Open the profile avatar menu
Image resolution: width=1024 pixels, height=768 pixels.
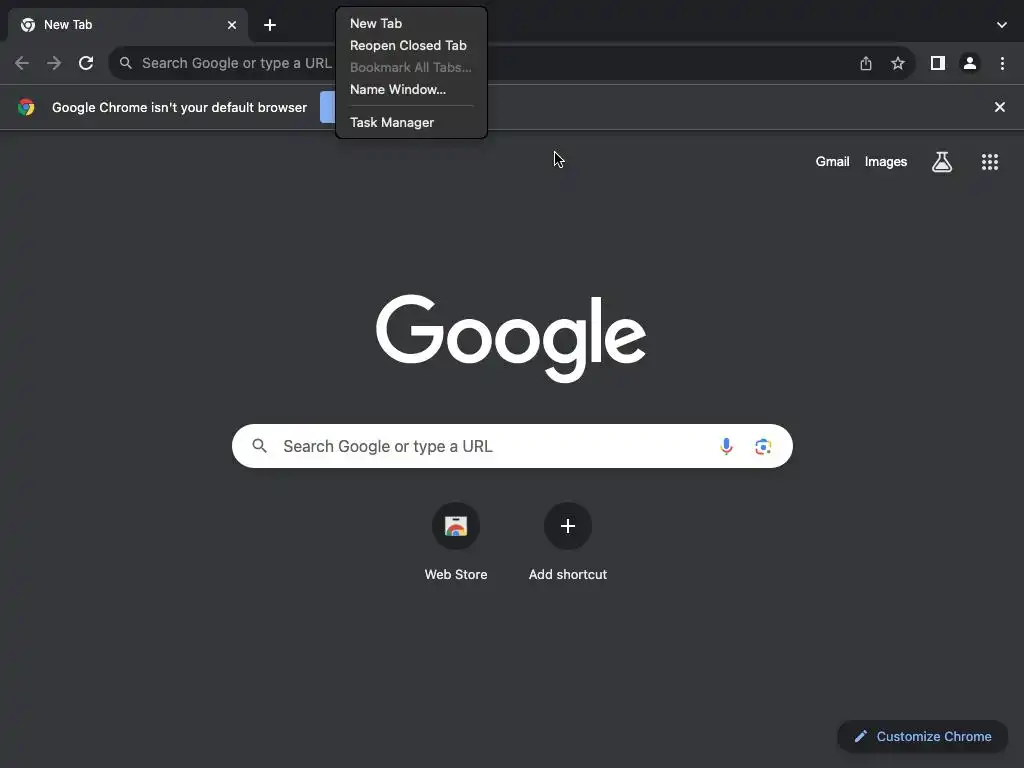tap(970, 63)
